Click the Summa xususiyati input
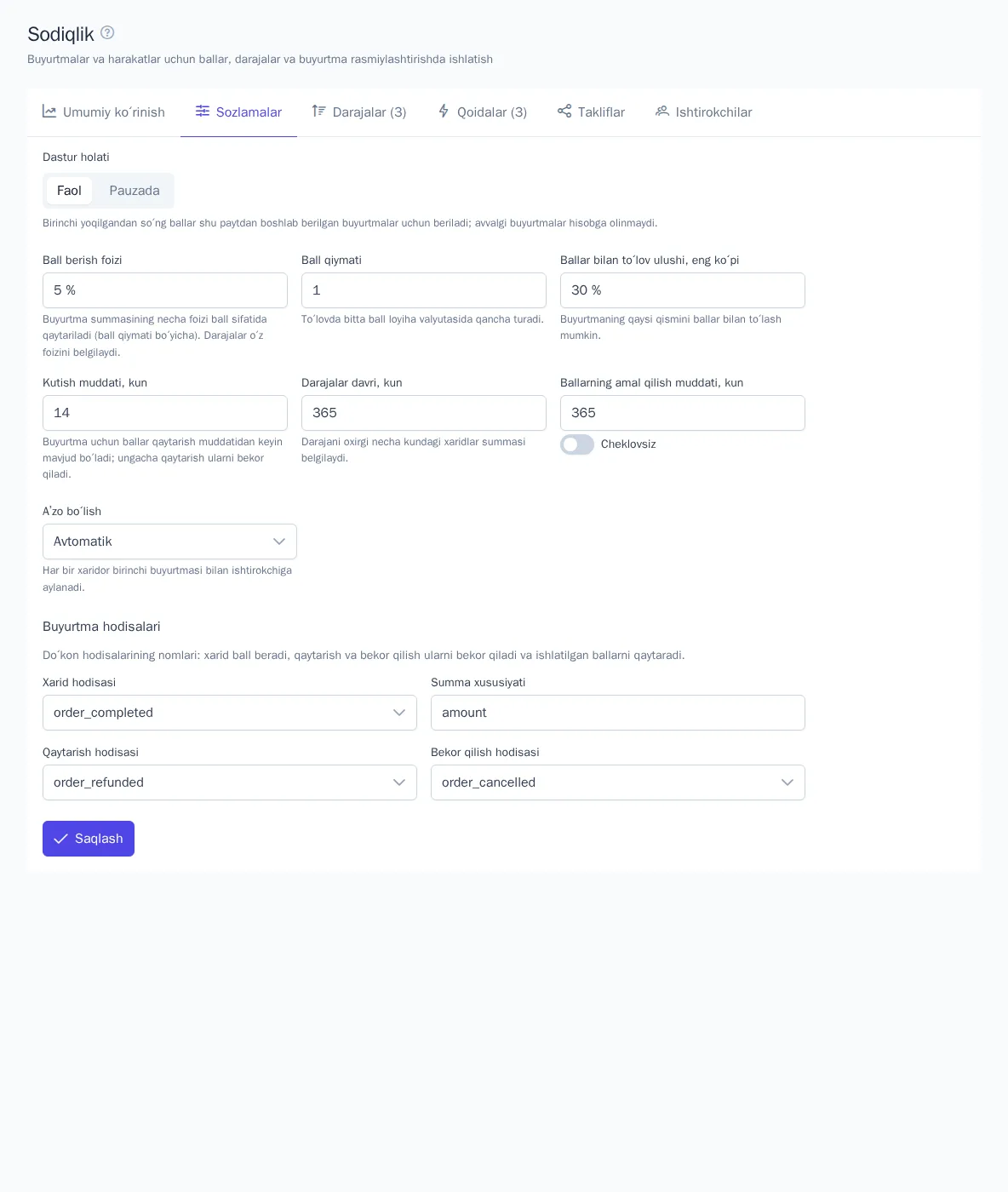 (x=618, y=713)
